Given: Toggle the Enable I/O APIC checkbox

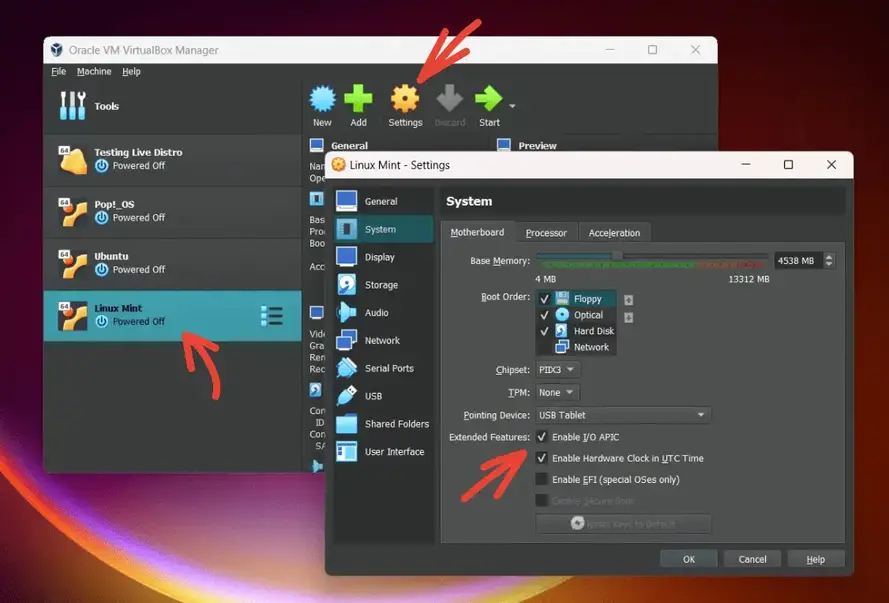Looking at the screenshot, I should tap(542, 437).
